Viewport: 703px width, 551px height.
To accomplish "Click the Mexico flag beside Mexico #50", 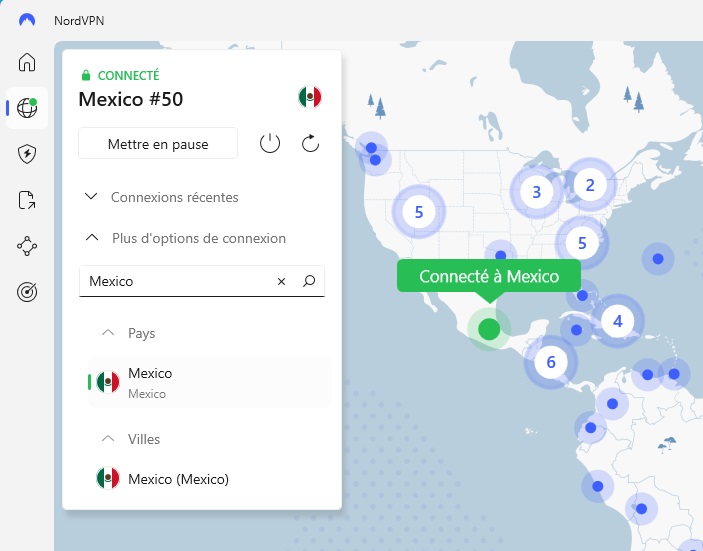I will click(x=310, y=97).
